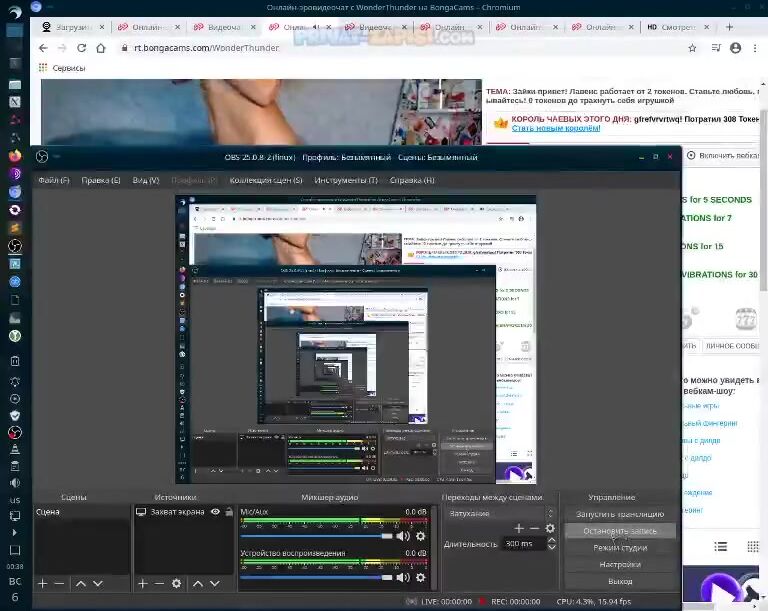This screenshot has width=768, height=611.
Task: Click the Start Streaming button
Action: [619, 514]
